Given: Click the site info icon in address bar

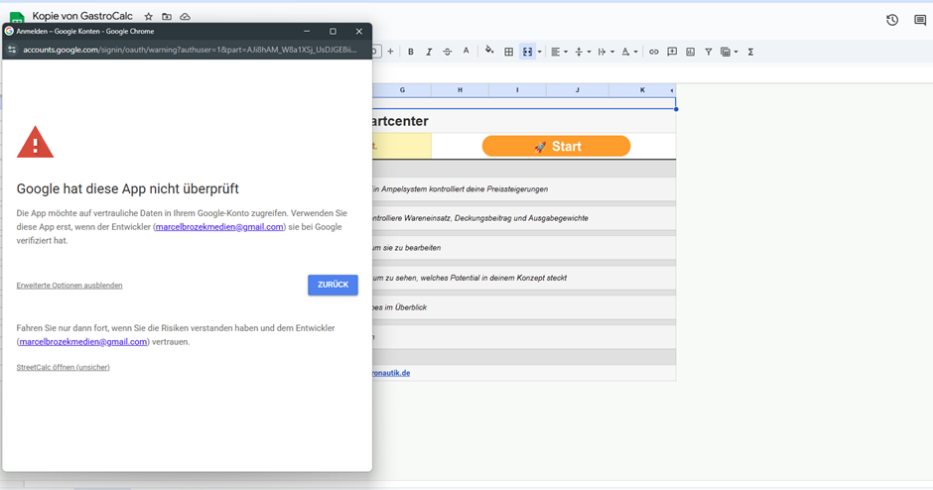Looking at the screenshot, I should tap(12, 50).
